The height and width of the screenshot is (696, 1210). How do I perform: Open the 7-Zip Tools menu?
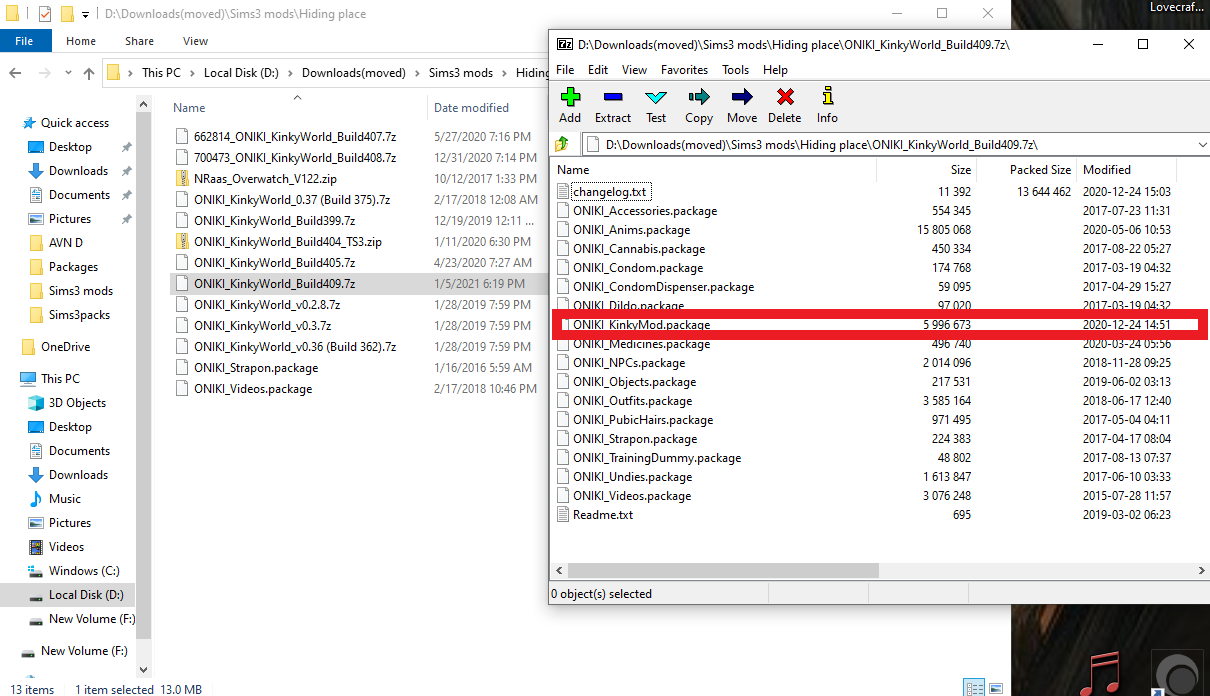click(x=735, y=70)
